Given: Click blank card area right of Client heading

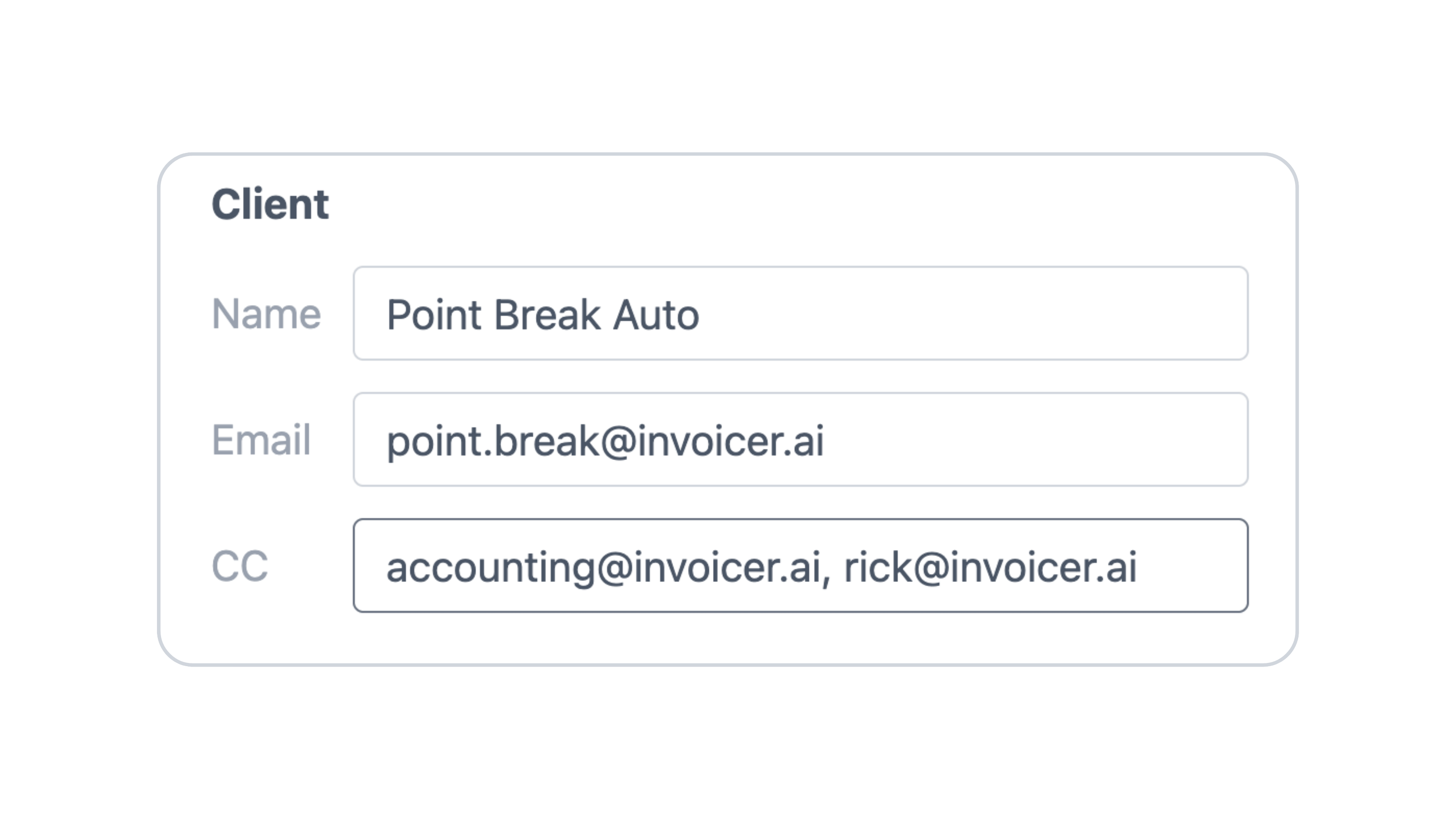Looking at the screenshot, I should click(x=791, y=204).
